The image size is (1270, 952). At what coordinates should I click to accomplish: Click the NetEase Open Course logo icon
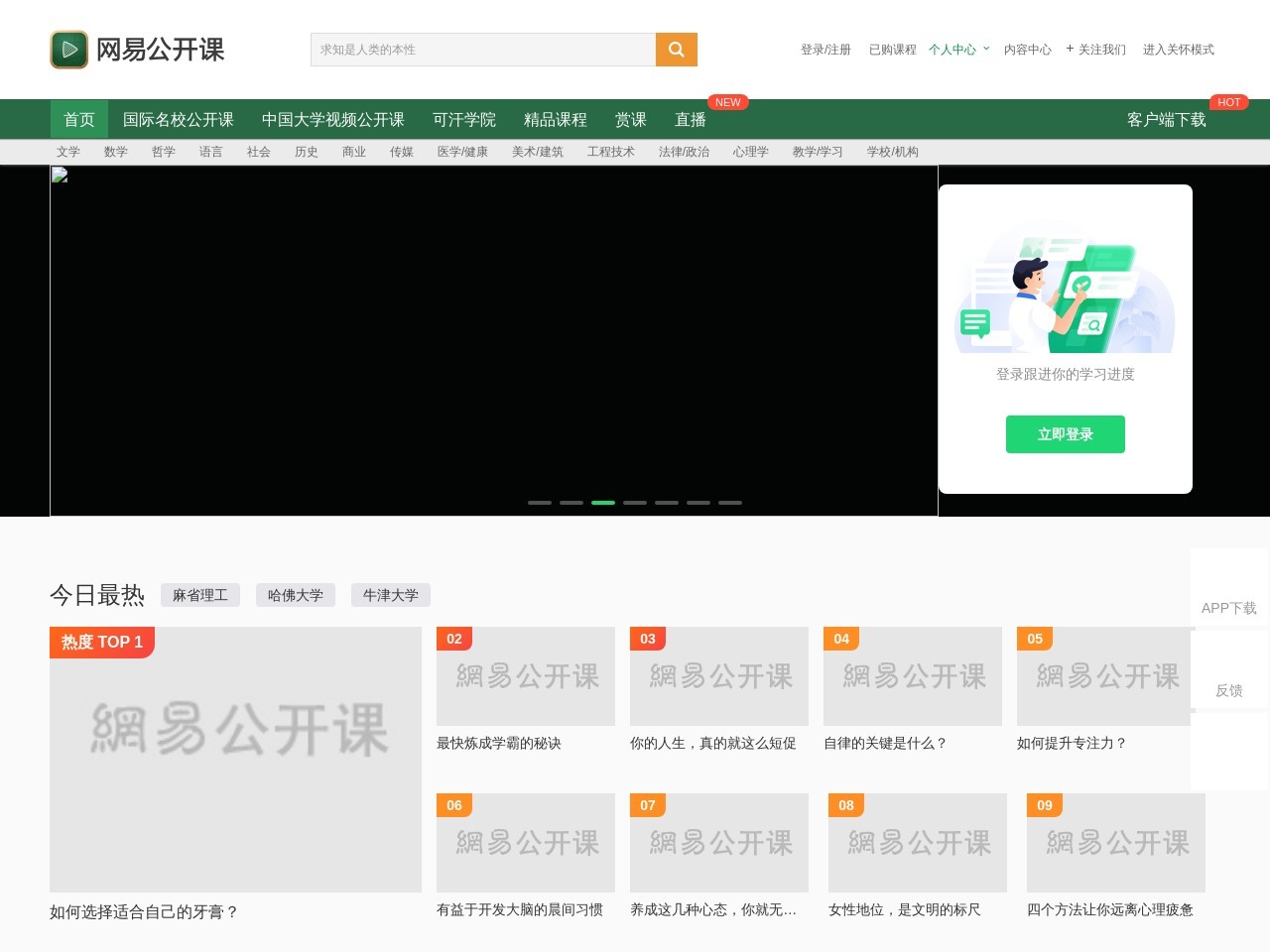pyautogui.click(x=69, y=50)
